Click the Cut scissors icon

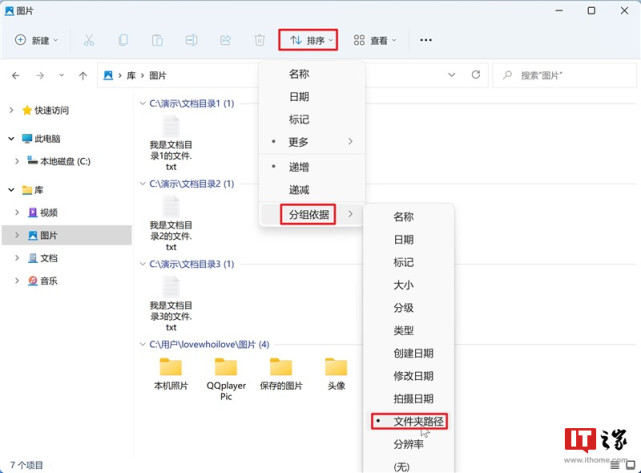[89, 40]
